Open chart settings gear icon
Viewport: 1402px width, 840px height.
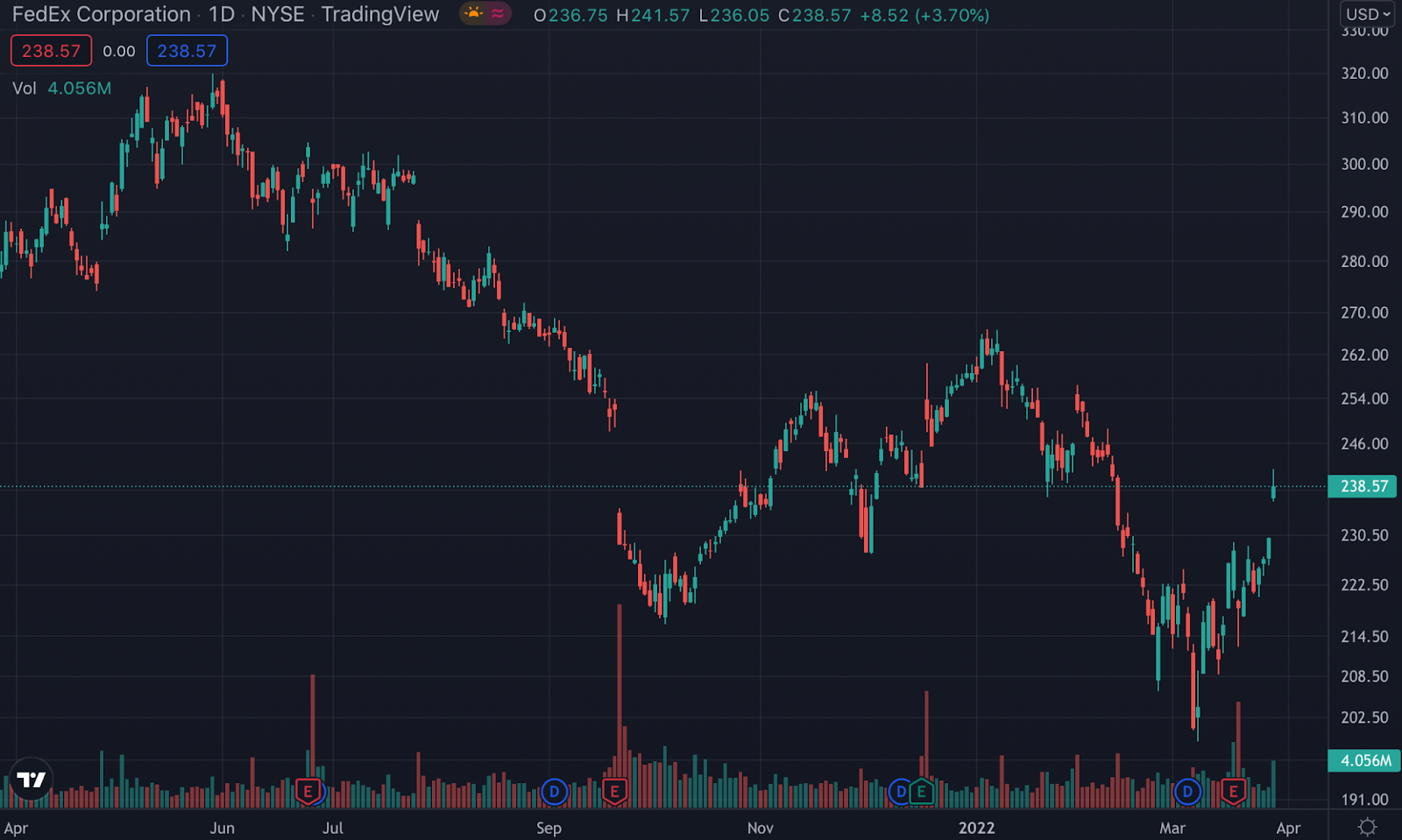[x=1367, y=827]
